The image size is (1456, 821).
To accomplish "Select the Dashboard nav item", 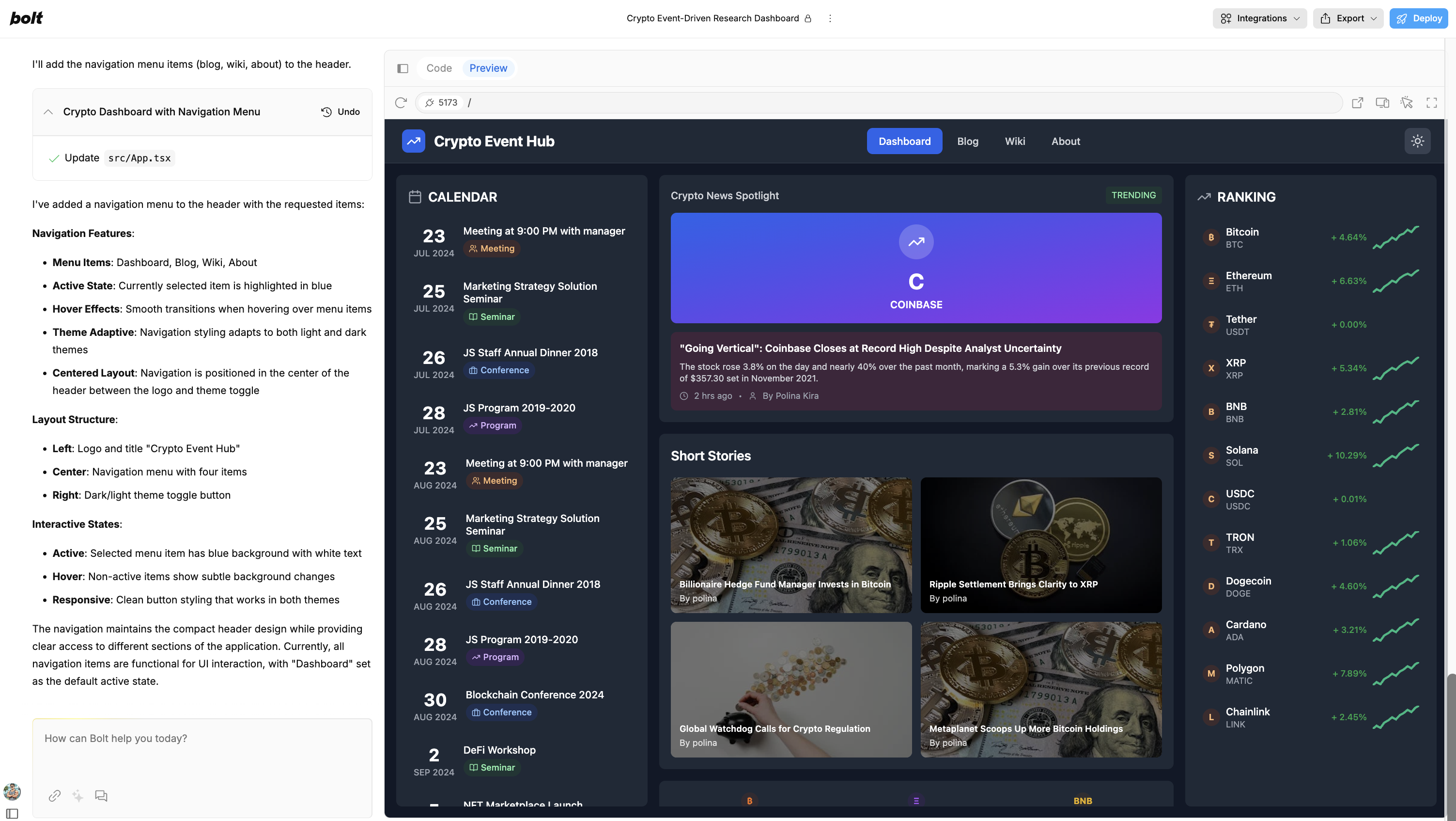I will point(904,141).
